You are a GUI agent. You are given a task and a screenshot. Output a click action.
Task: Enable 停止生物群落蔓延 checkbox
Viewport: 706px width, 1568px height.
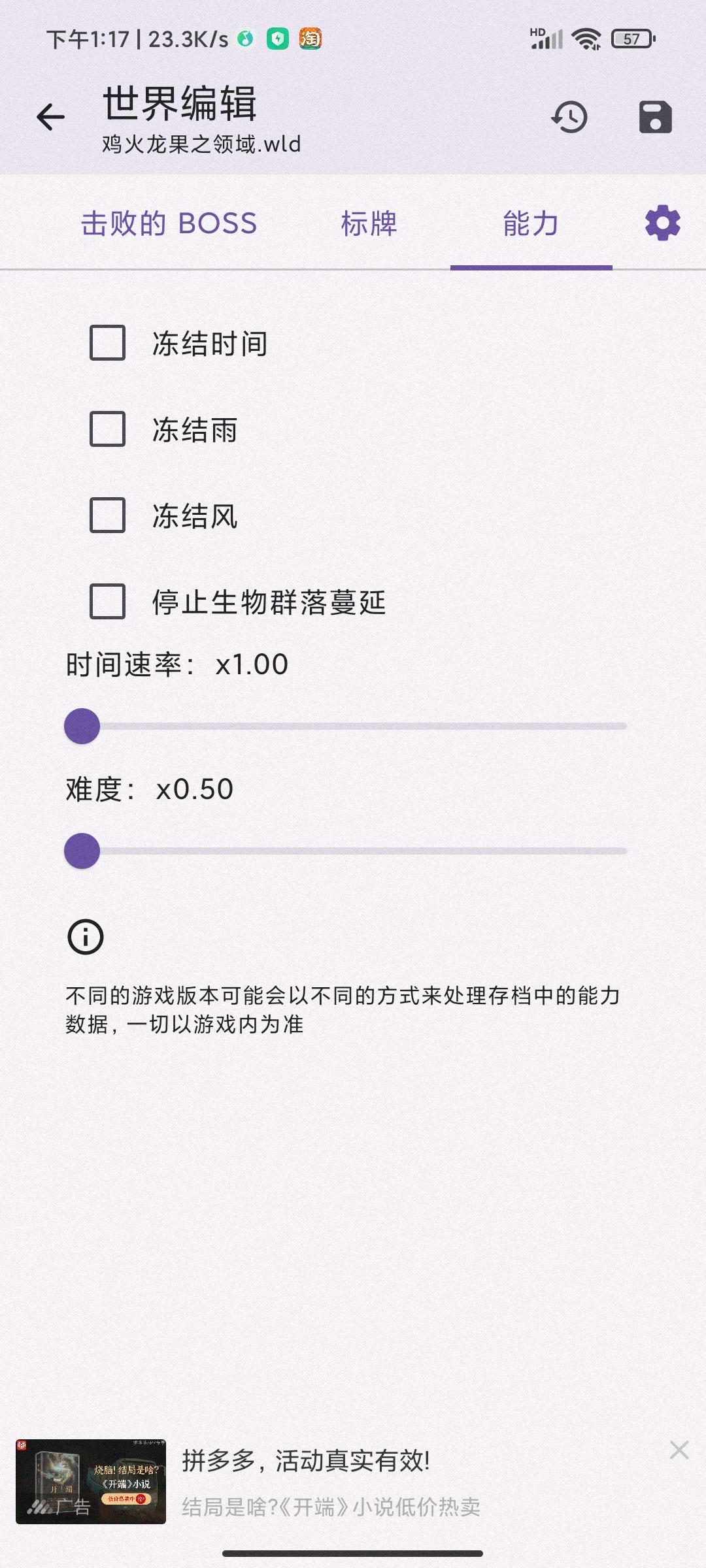pyautogui.click(x=107, y=601)
